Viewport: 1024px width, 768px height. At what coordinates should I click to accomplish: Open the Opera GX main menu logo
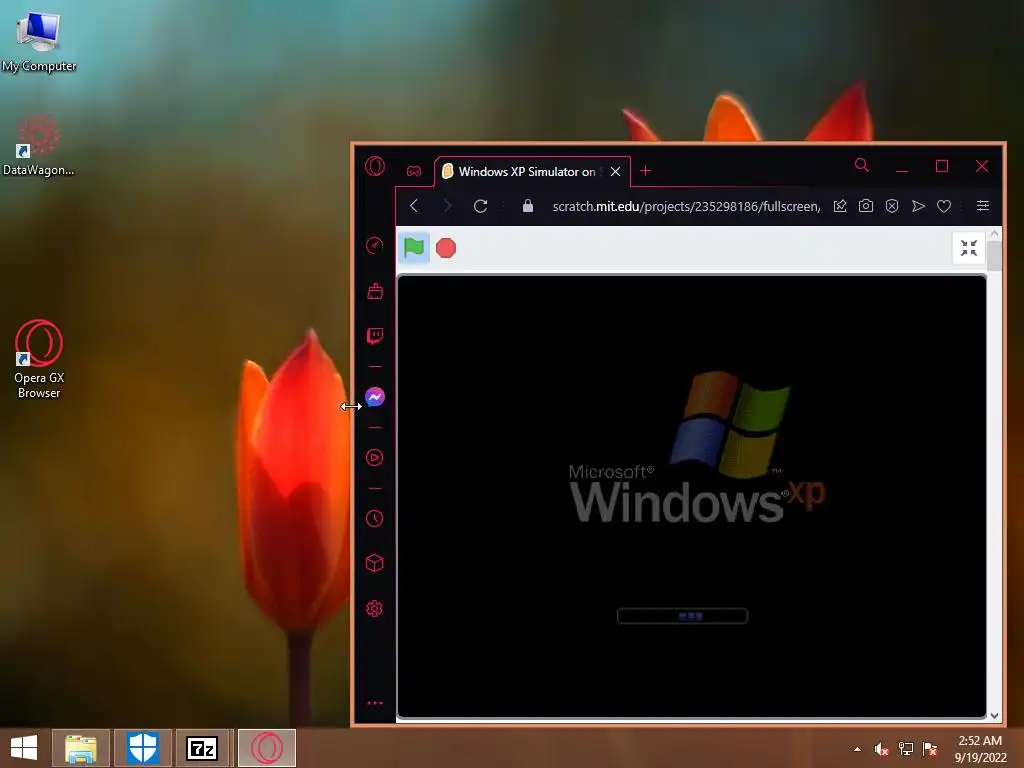click(x=375, y=167)
